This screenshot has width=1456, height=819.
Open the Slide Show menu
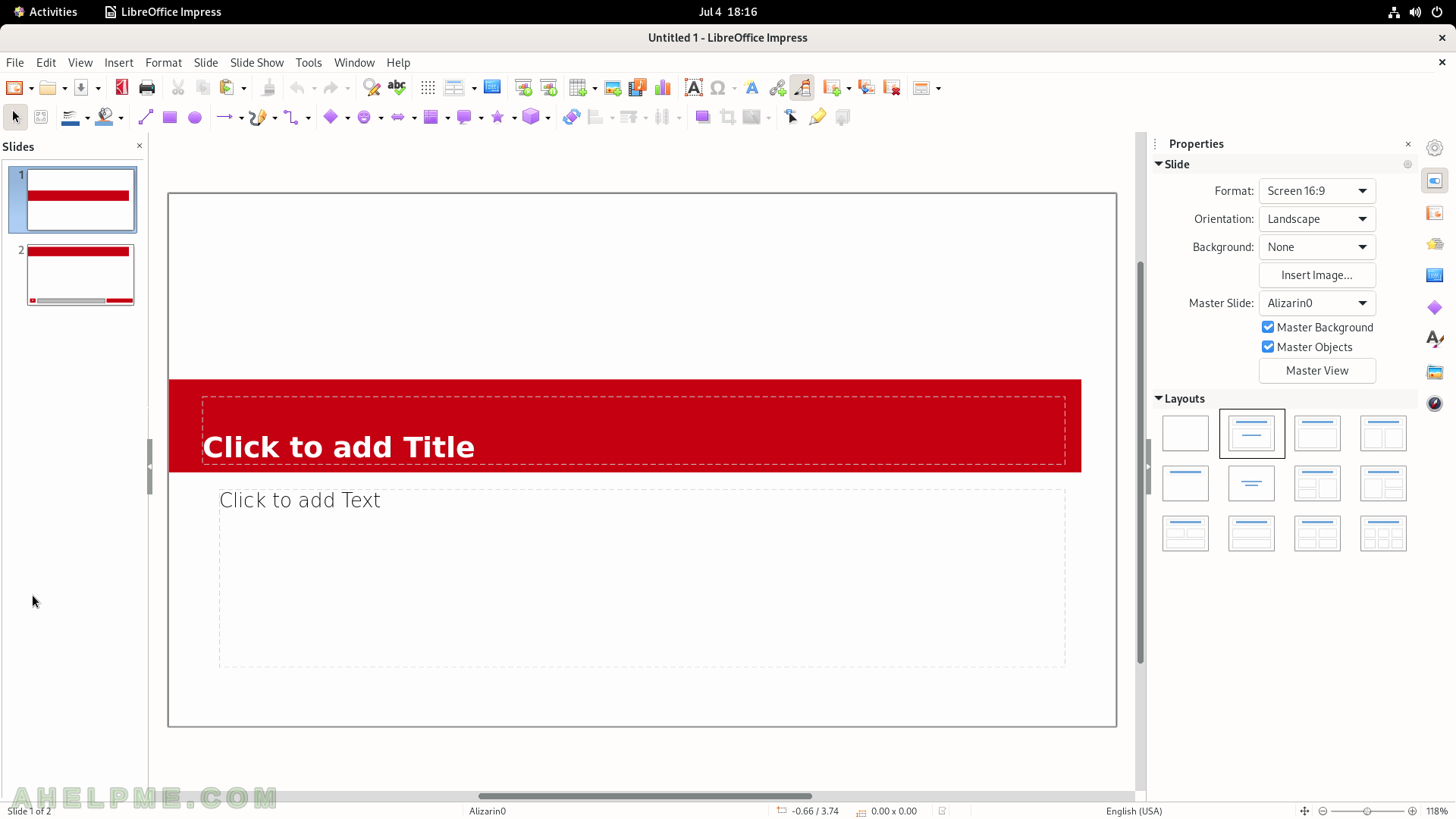point(257,63)
